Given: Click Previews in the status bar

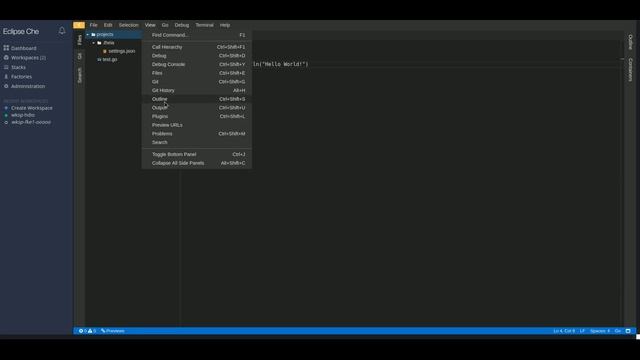Looking at the screenshot, I should tap(113, 331).
